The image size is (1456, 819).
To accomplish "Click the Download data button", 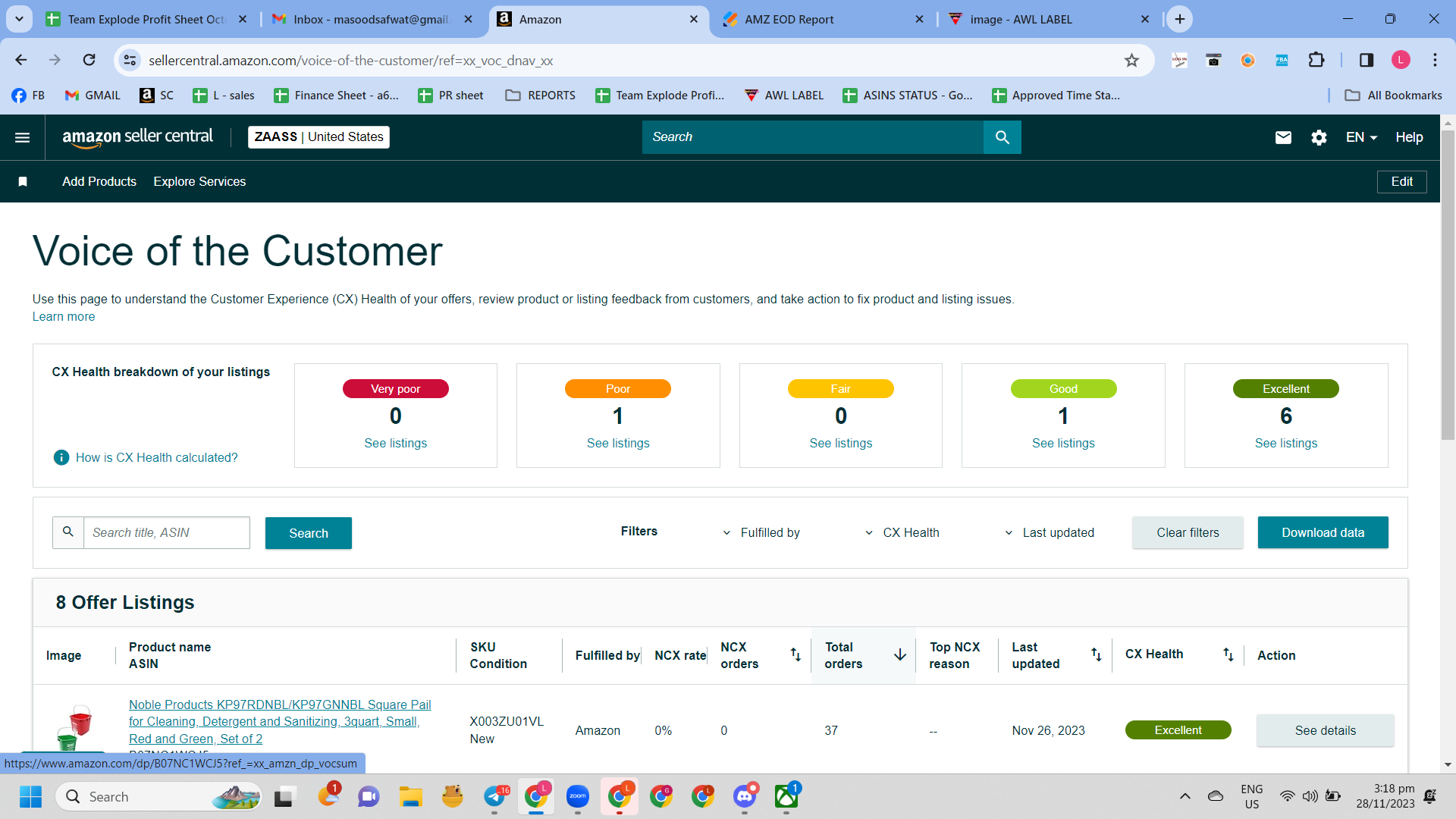I will (1323, 532).
